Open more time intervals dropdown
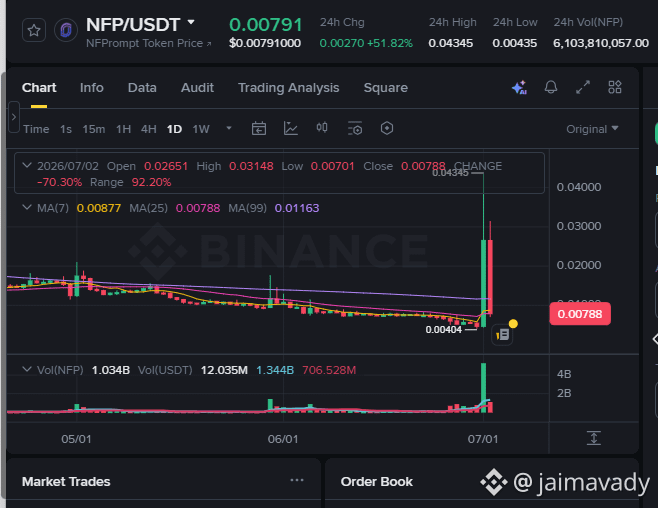The image size is (658, 508). pyautogui.click(x=229, y=128)
